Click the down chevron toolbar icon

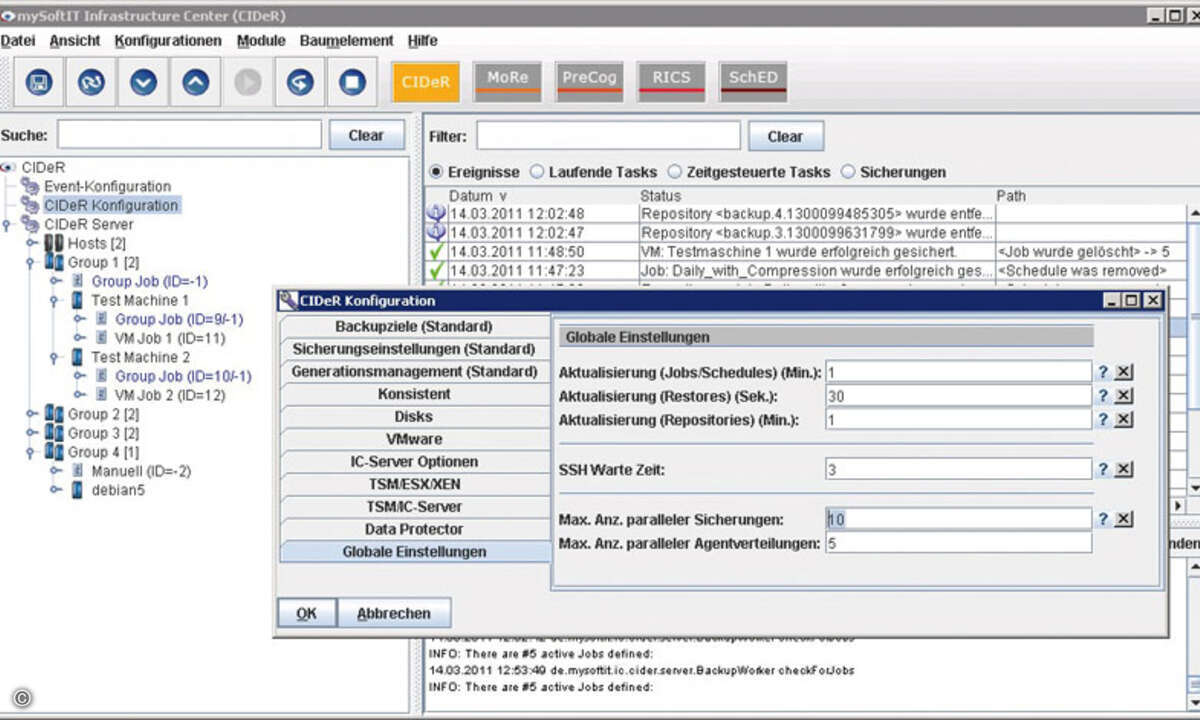click(x=143, y=82)
